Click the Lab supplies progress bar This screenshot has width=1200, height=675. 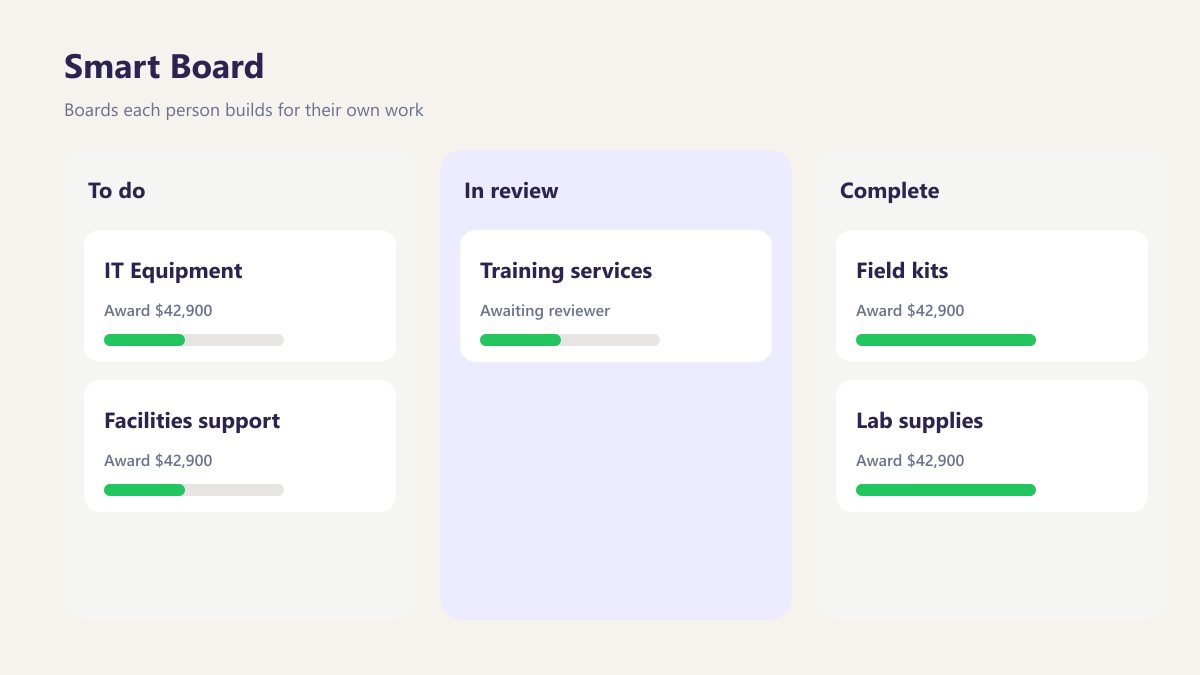[x=946, y=490]
